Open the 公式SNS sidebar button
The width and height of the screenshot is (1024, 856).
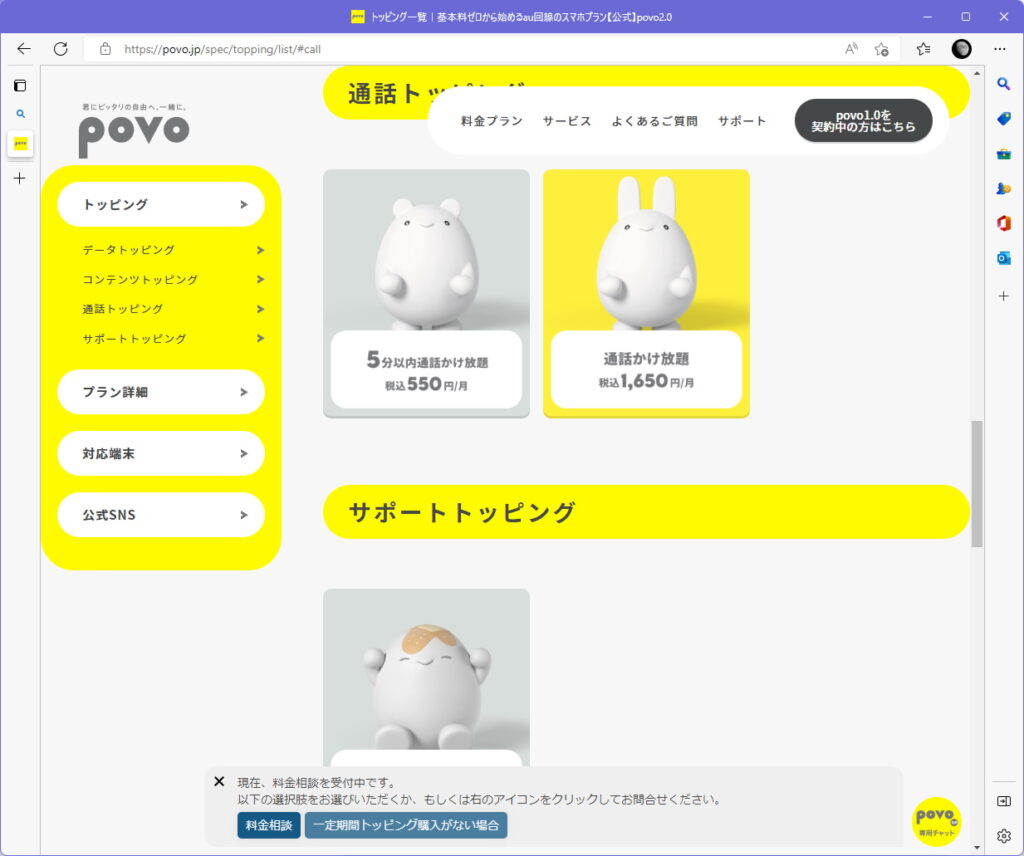click(x=161, y=515)
